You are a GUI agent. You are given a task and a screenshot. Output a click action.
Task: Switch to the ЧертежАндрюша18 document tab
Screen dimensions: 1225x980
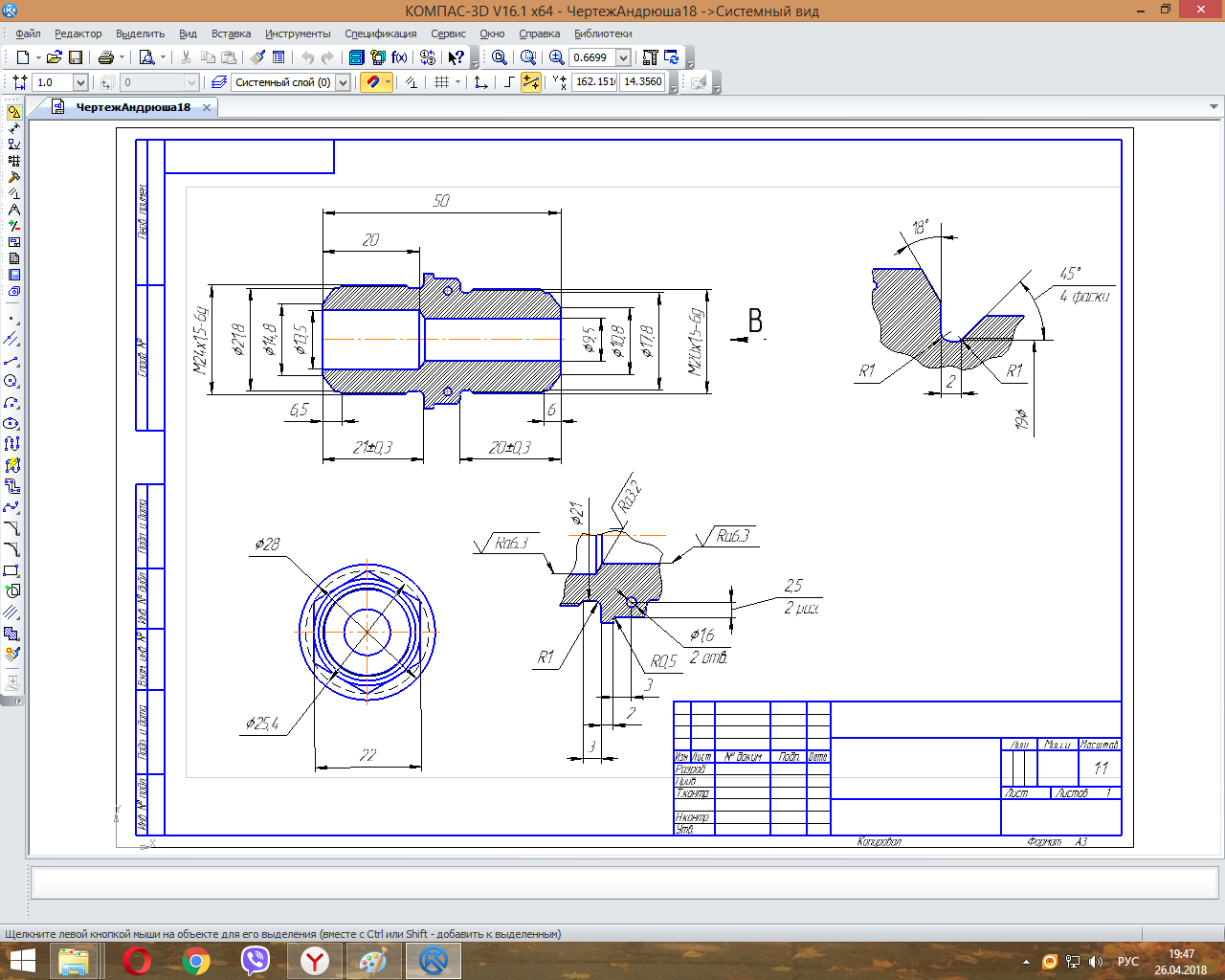point(133,107)
